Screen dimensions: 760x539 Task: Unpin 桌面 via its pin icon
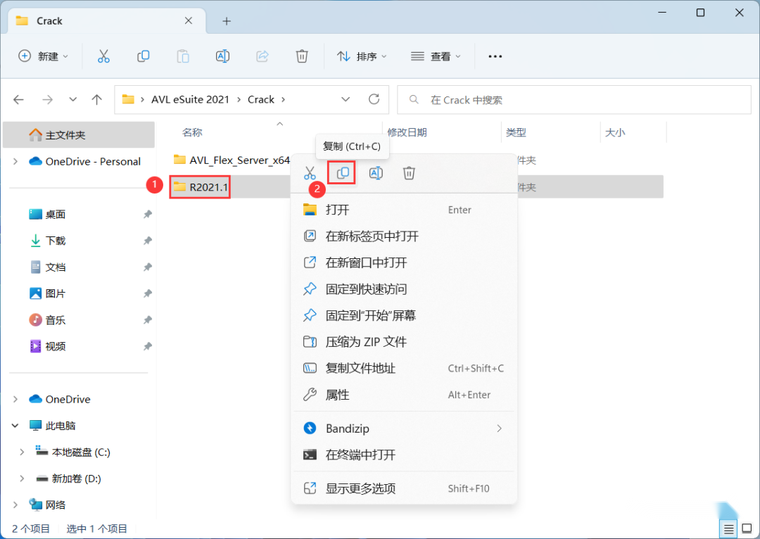[x=148, y=214]
